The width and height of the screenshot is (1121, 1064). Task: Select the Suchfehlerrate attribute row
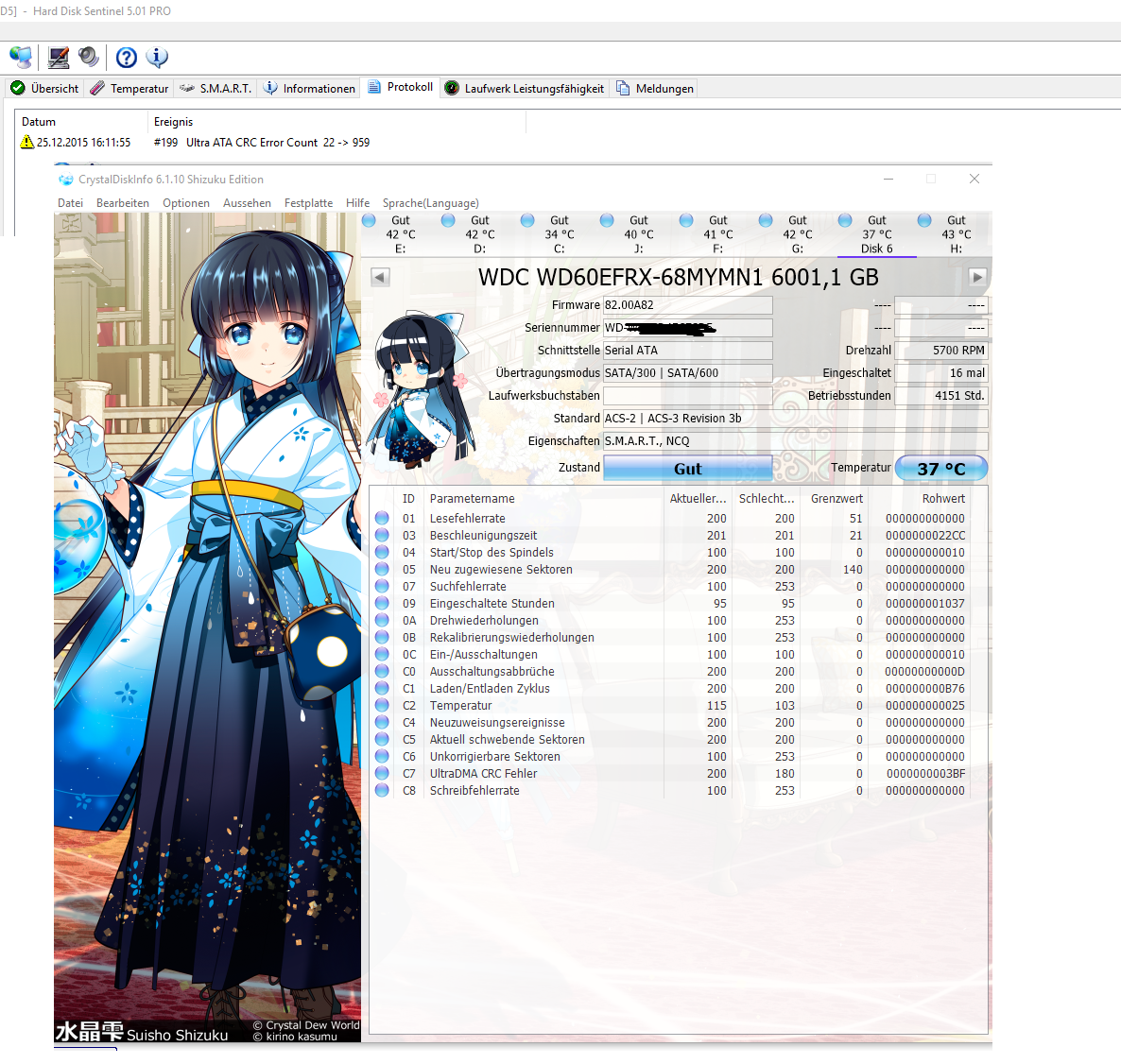click(x=670, y=586)
